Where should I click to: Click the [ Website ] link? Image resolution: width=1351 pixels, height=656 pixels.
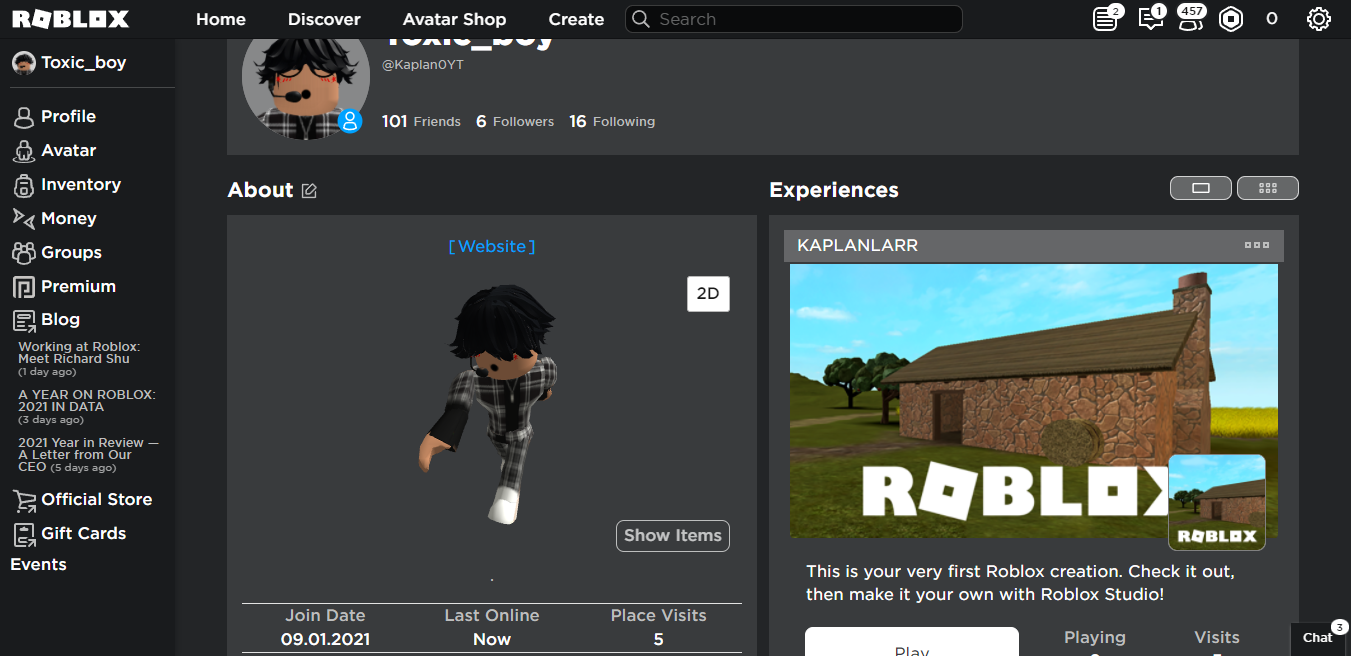[492, 246]
